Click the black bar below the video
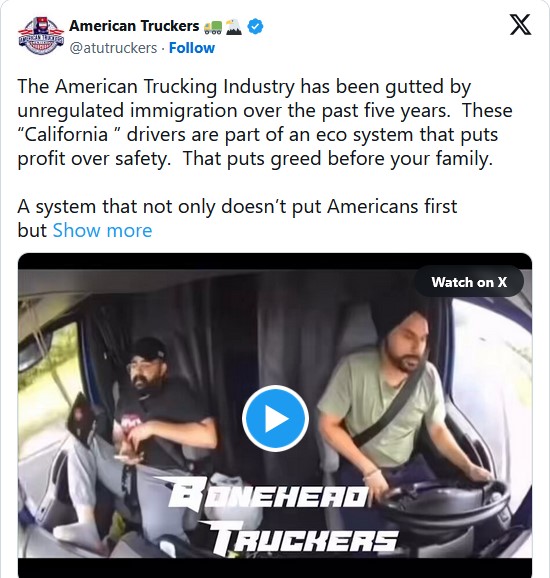 click(275, 568)
